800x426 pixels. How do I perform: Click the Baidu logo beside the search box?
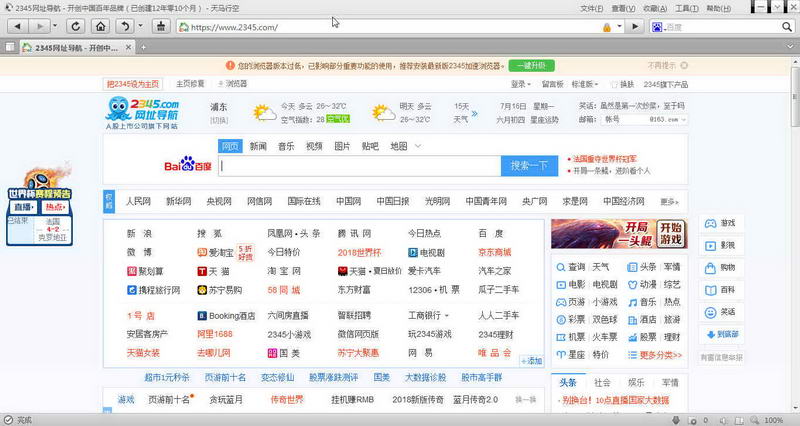(188, 164)
